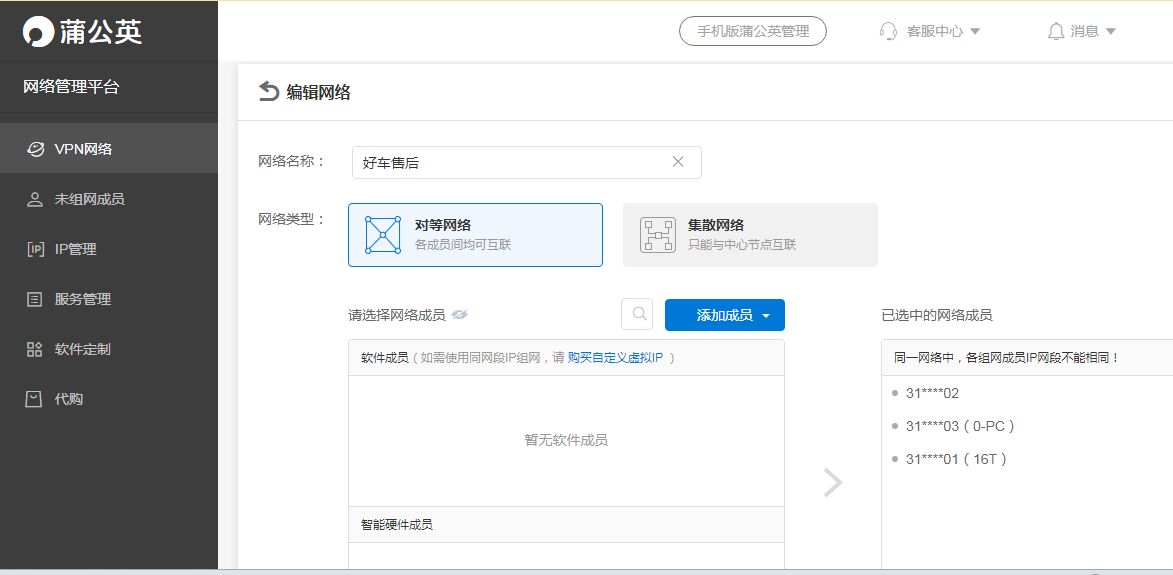The image size is (1173, 575).
Task: Open the 购买自定义虚拟IP link
Action: (615, 357)
